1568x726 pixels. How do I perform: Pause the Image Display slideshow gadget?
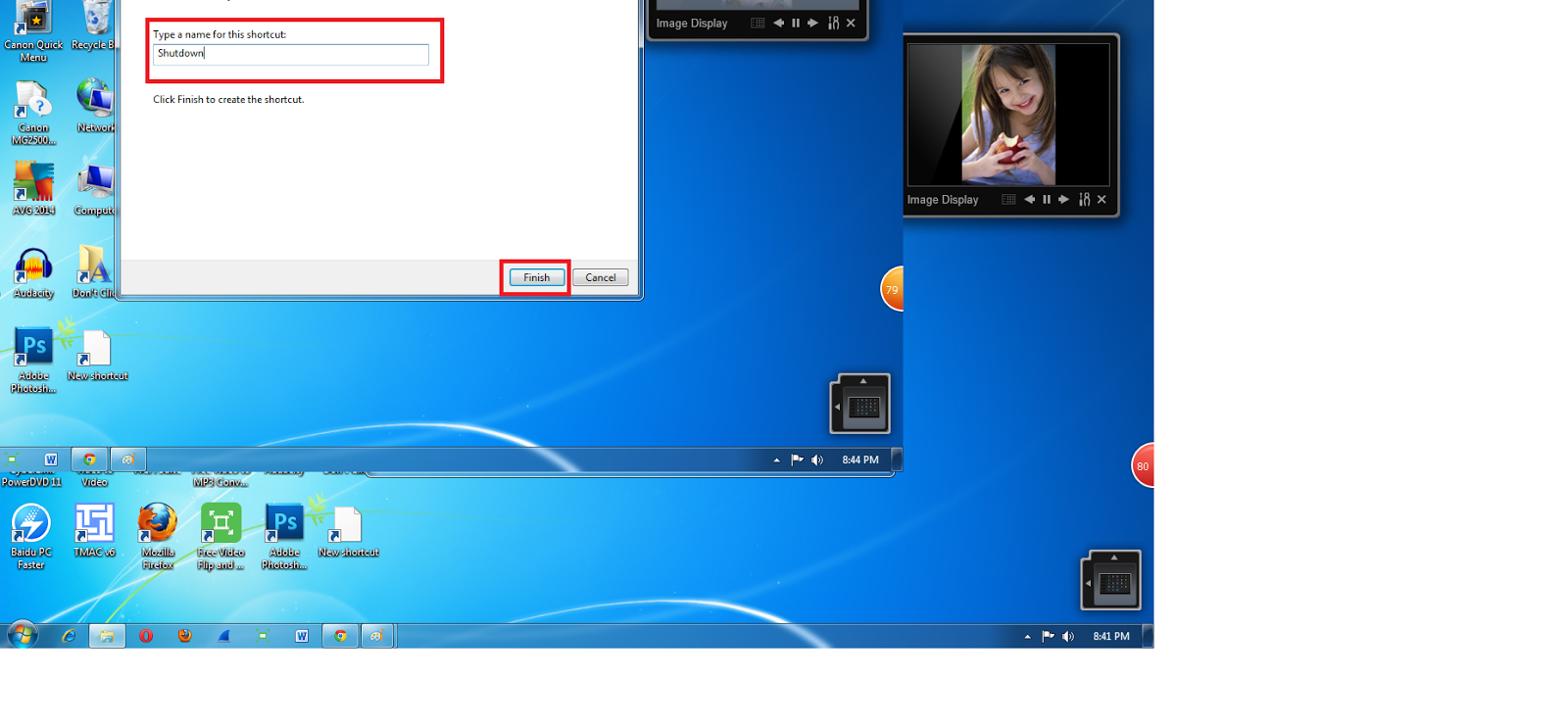point(1047,199)
